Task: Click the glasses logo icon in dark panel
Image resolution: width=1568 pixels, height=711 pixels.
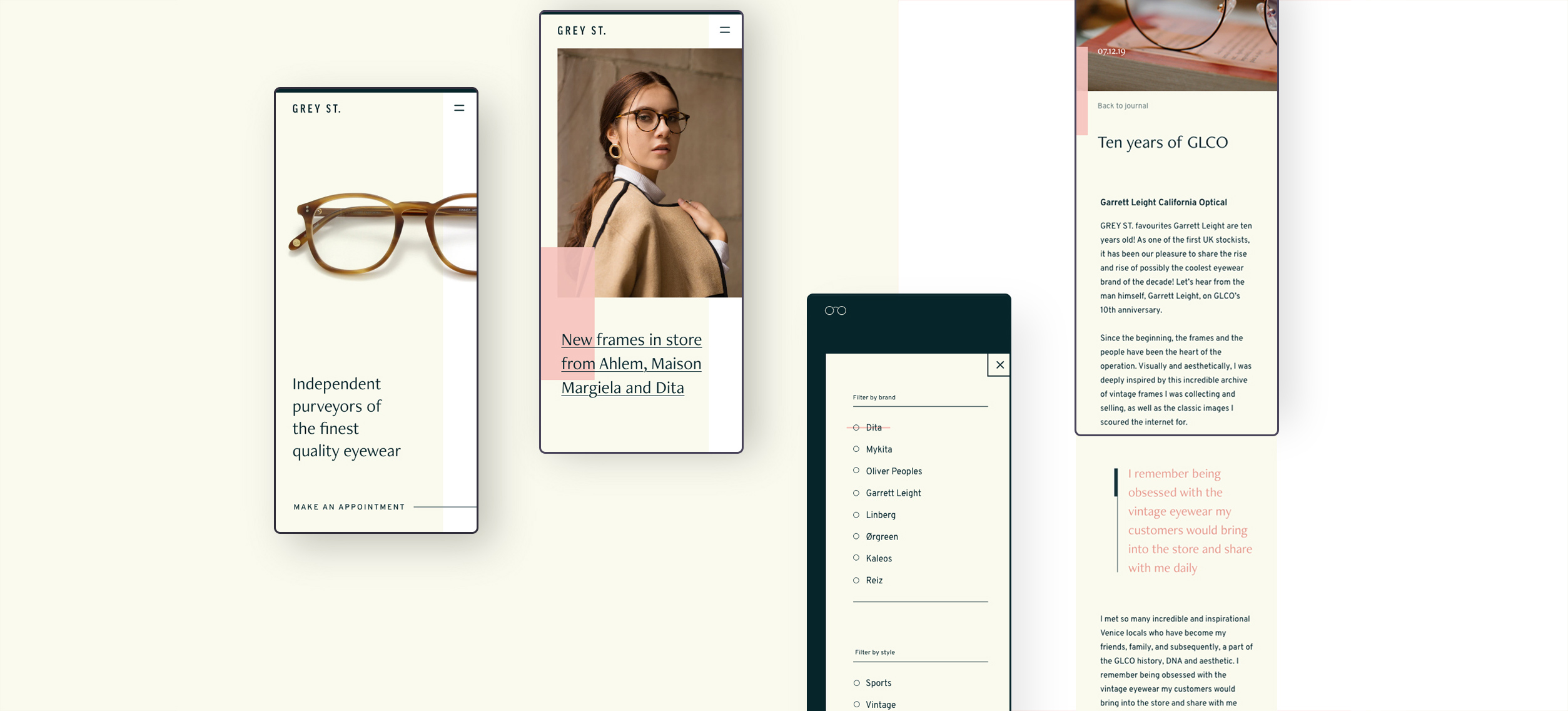Action: (836, 310)
